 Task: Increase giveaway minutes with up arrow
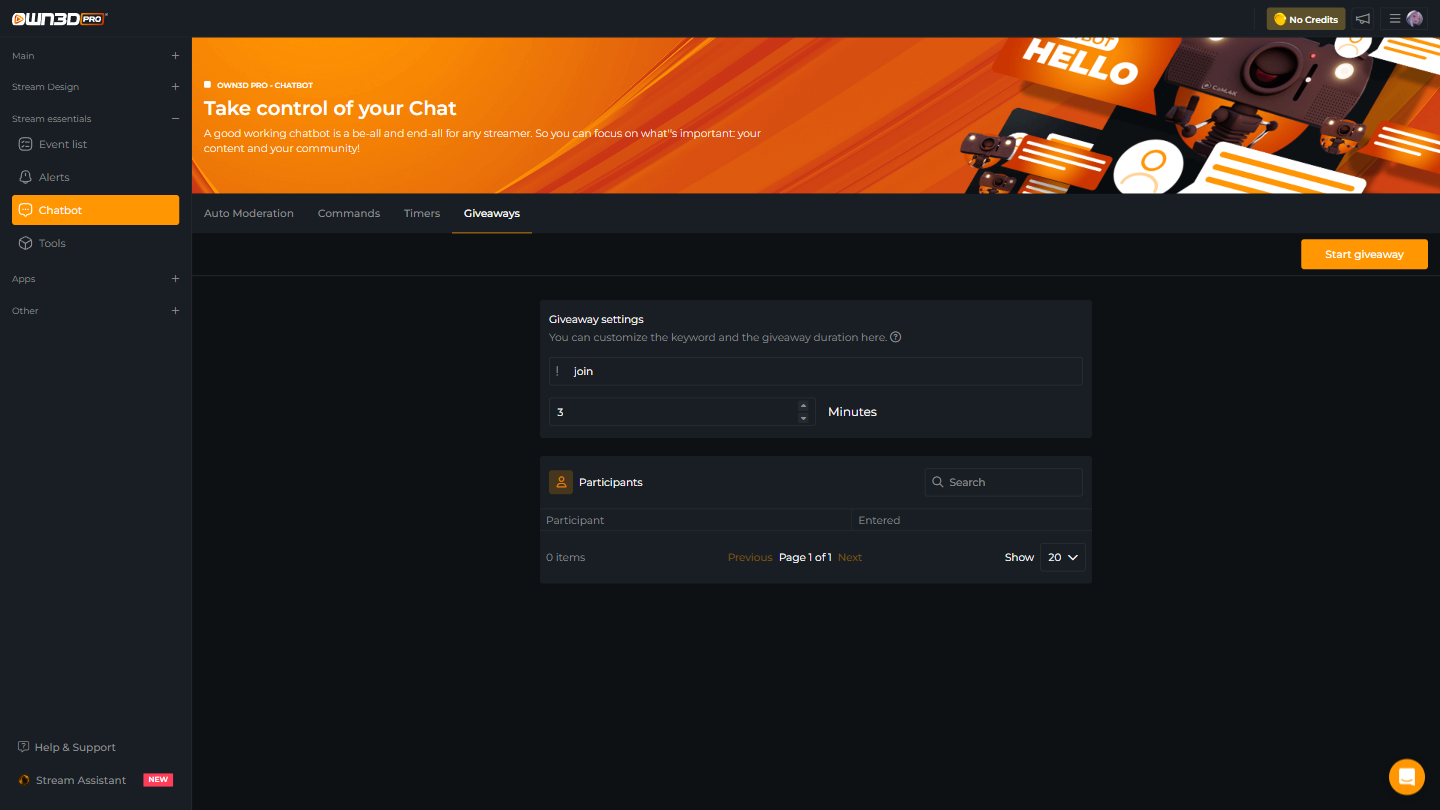click(x=803, y=406)
